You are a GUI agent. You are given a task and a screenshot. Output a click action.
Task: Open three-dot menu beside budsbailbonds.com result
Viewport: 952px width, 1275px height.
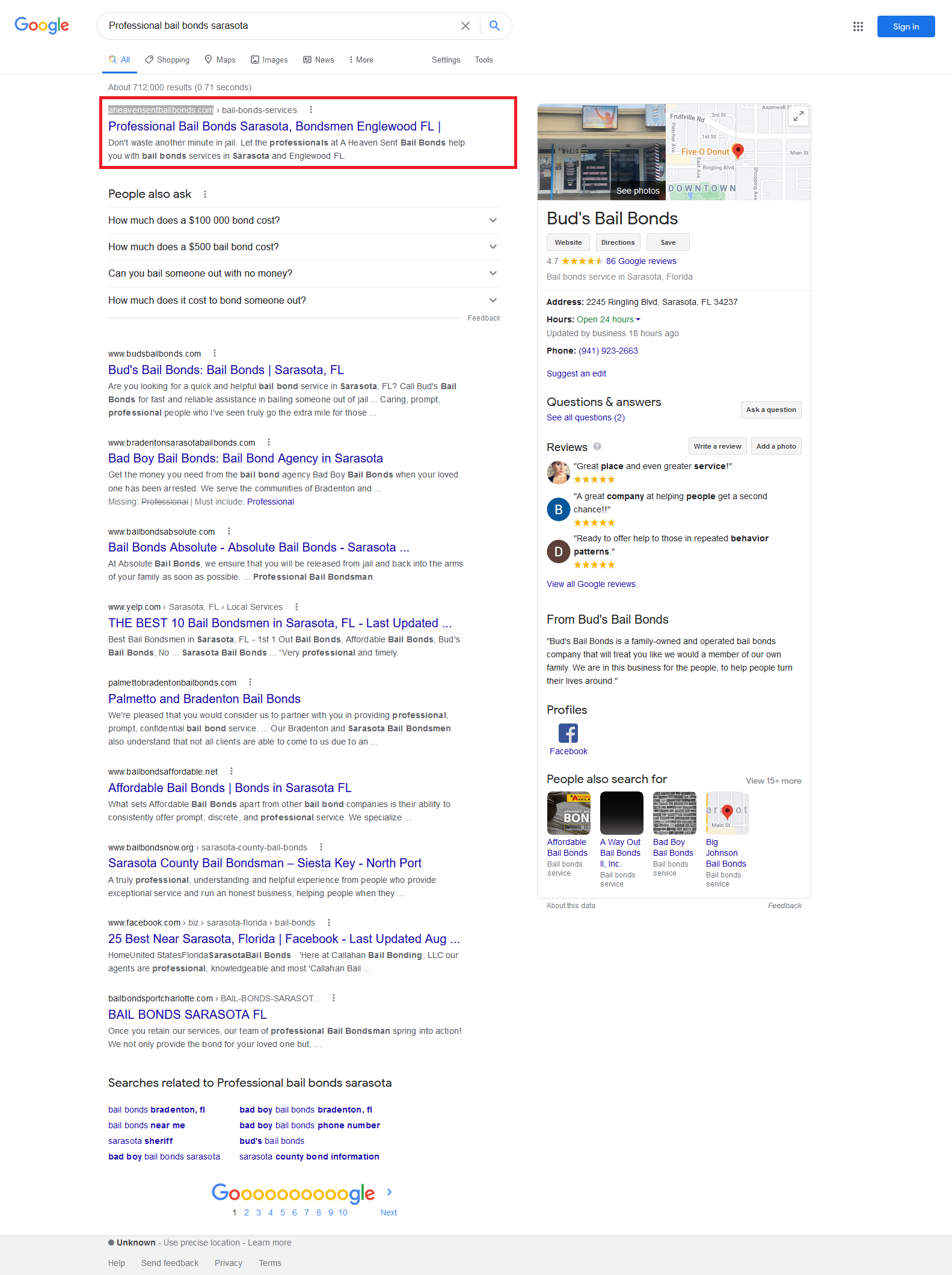215,354
